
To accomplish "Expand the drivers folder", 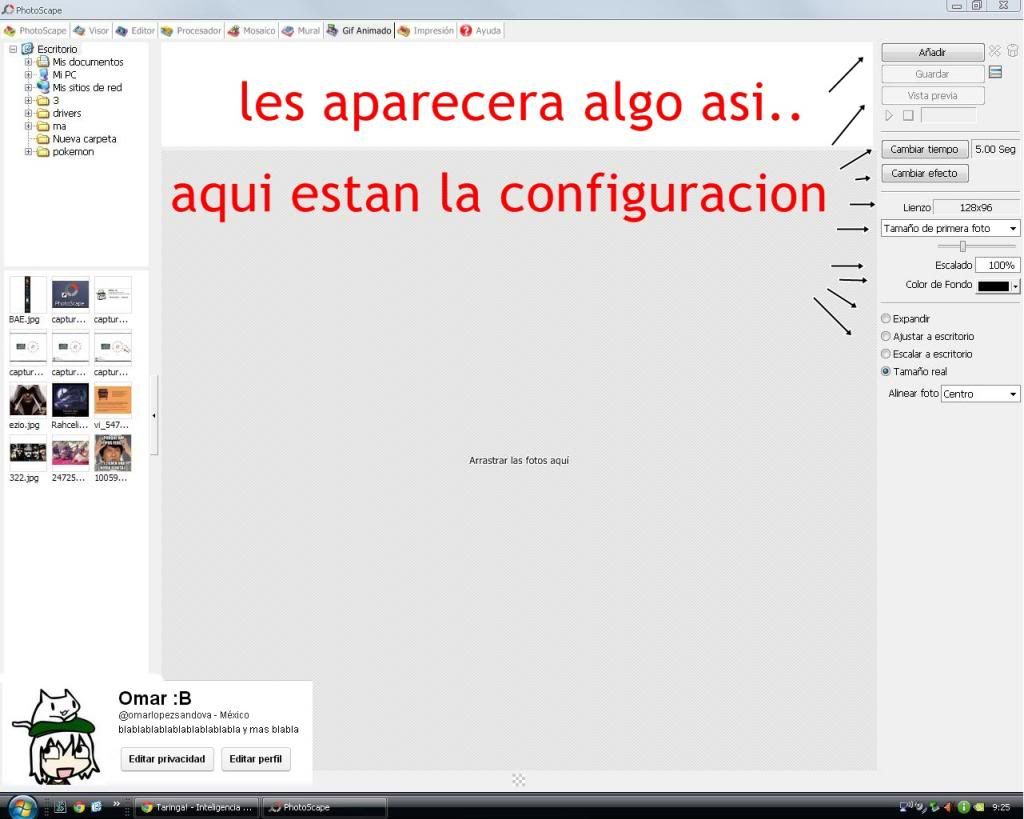I will 28,113.
